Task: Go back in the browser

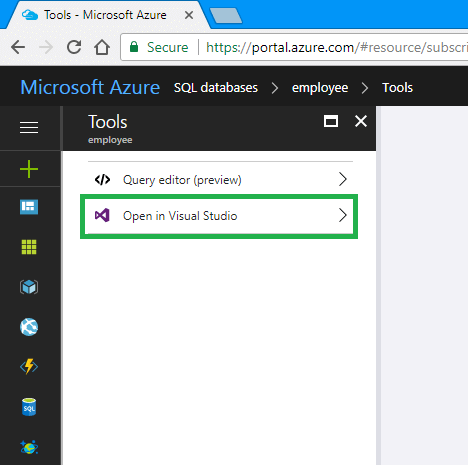Action: (18, 47)
